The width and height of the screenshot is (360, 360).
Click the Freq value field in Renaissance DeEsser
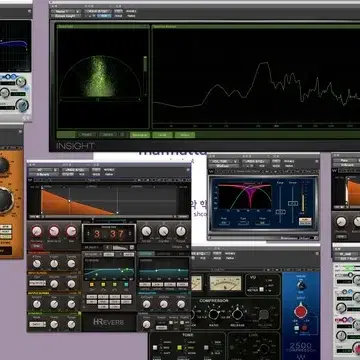(x=225, y=222)
